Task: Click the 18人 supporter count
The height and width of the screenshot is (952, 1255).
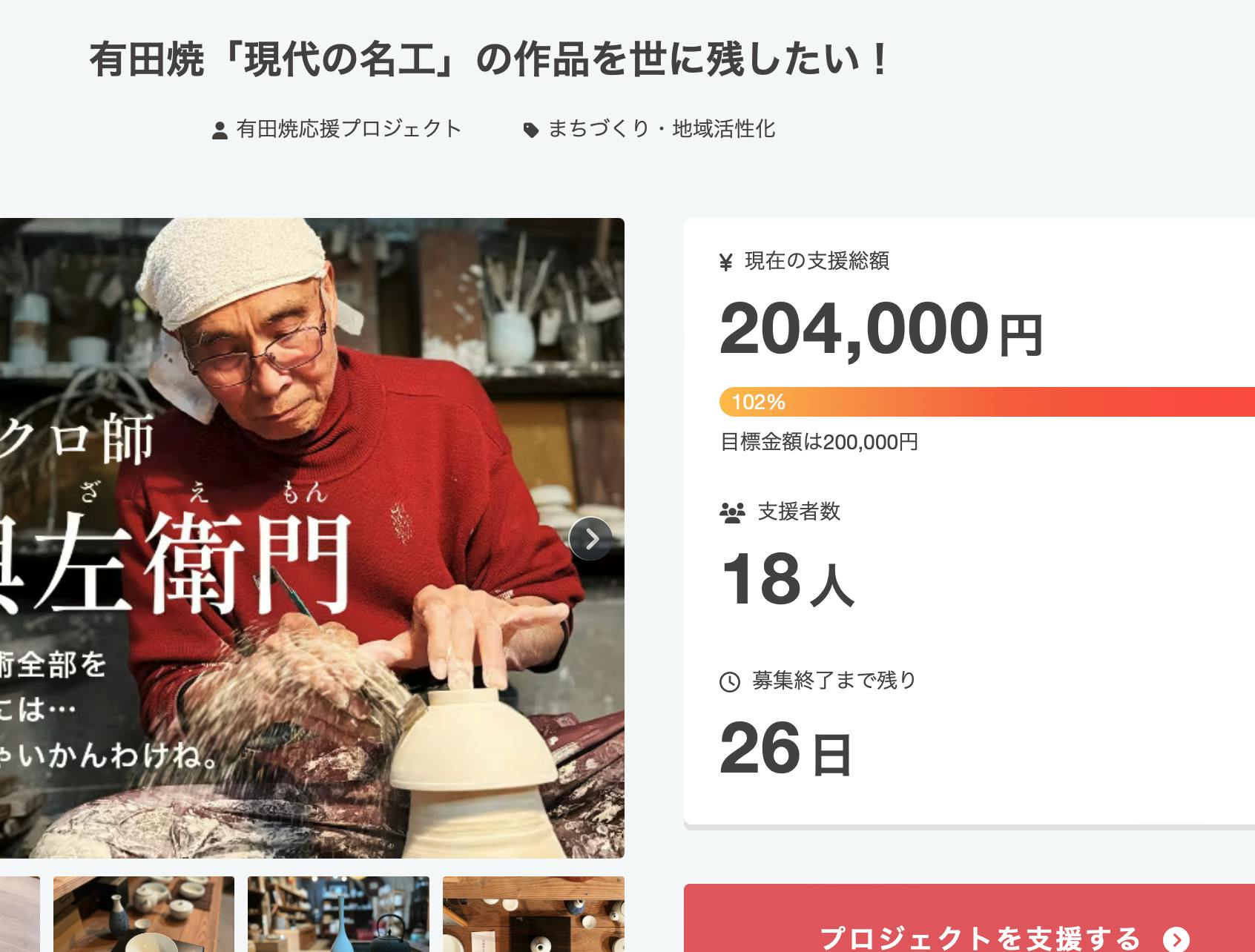Action: (x=788, y=580)
